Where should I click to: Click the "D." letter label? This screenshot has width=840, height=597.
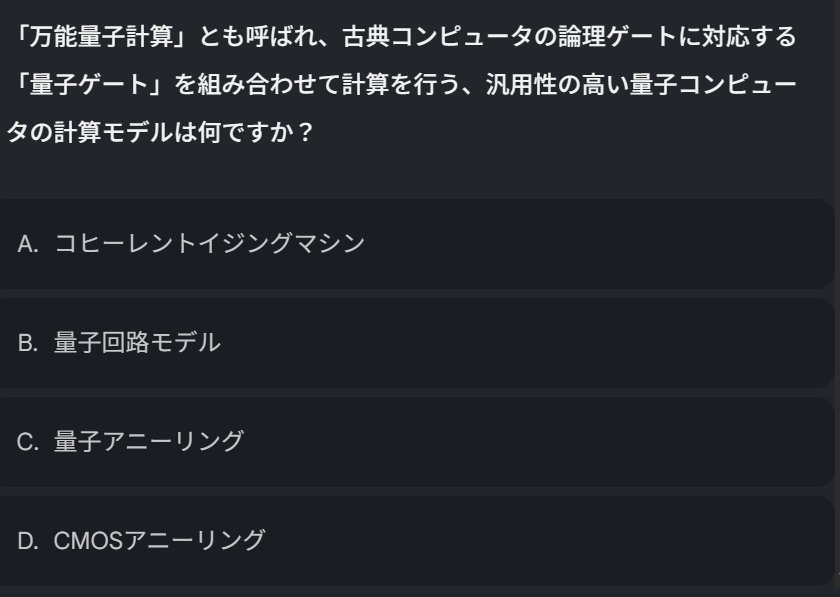tap(28, 540)
